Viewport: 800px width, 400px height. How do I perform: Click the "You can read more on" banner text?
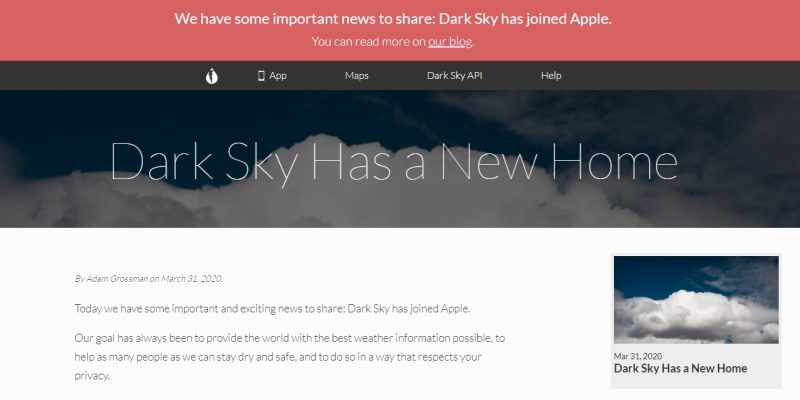368,42
